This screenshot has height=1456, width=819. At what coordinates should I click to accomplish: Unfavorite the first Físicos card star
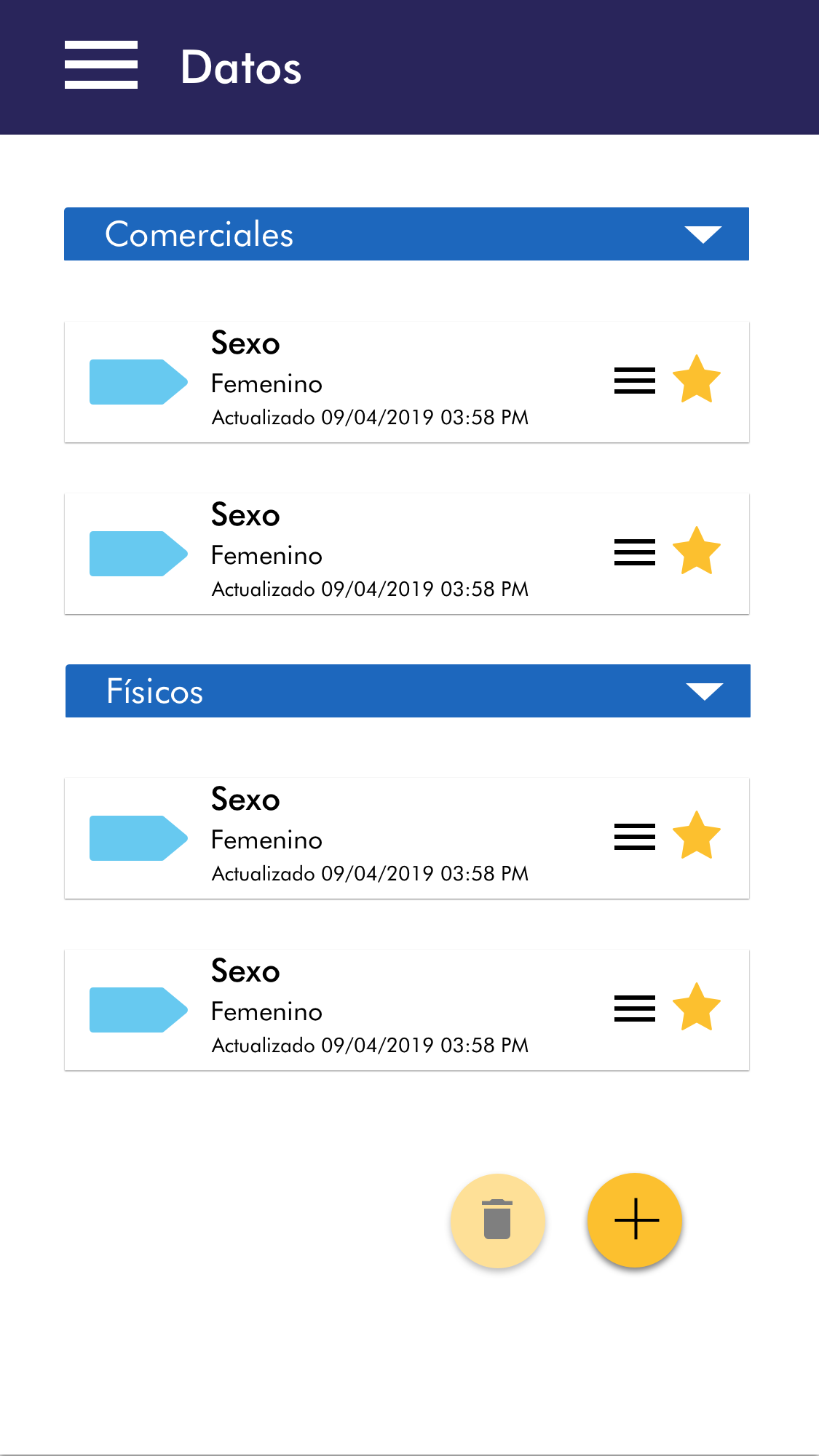pyautogui.click(x=697, y=835)
